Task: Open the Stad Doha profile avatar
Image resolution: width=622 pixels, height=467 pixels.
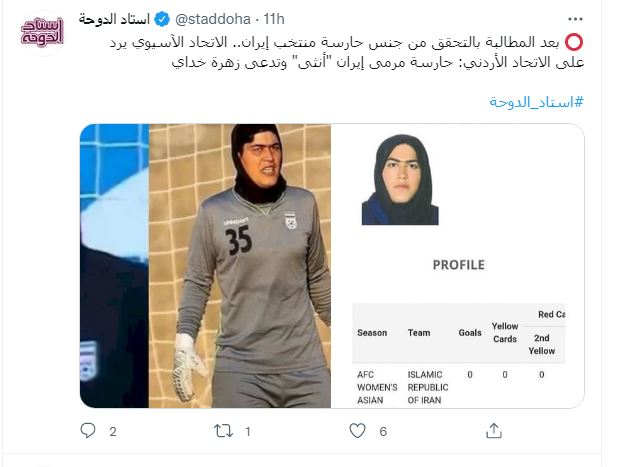Action: click(x=42, y=32)
